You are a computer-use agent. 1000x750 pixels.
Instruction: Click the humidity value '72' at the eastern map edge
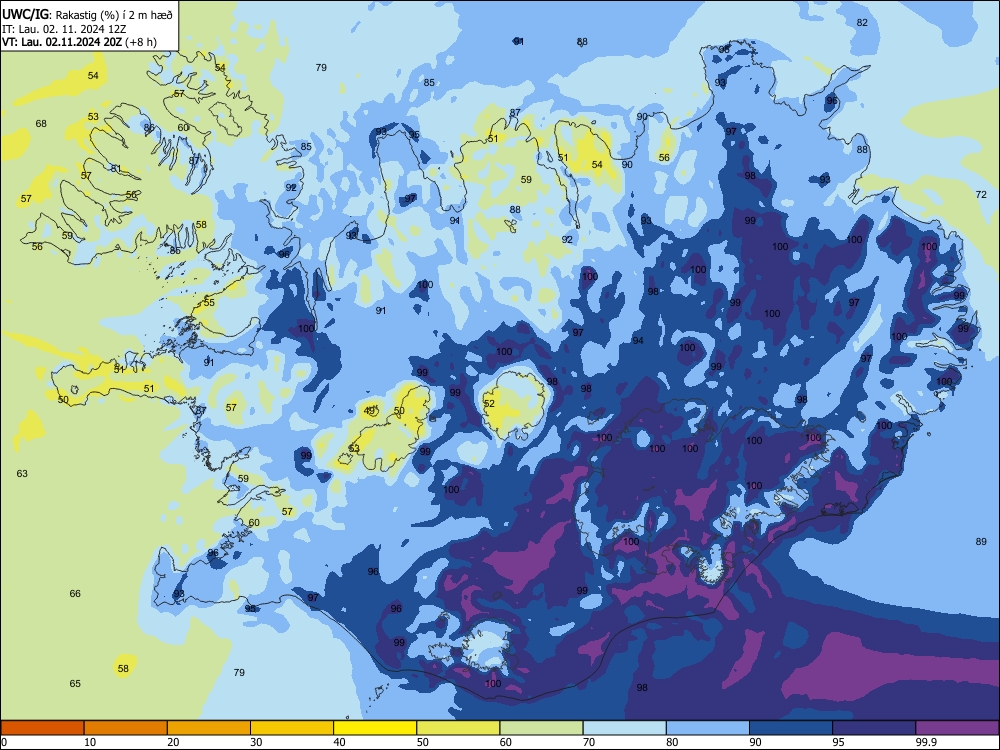coord(982,195)
